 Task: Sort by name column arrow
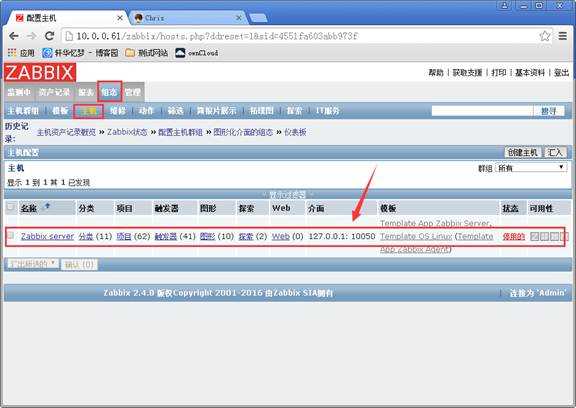47,206
